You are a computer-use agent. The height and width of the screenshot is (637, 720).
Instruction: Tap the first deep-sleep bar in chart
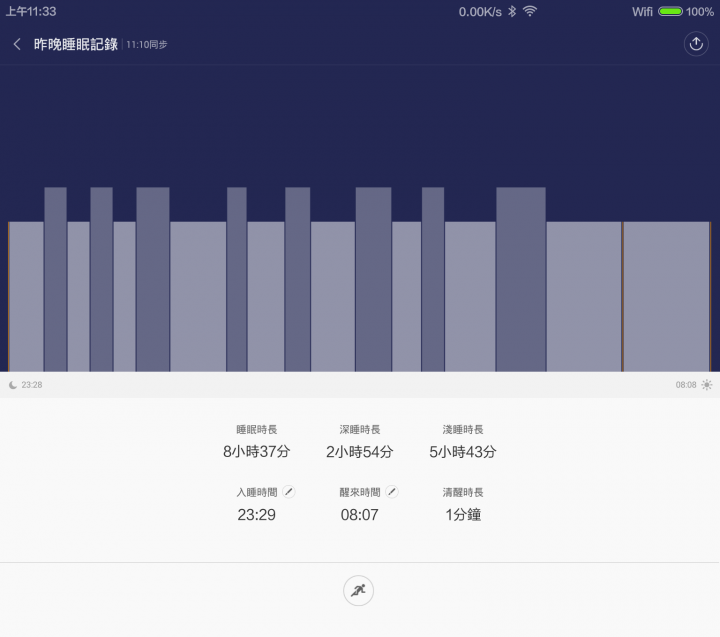pyautogui.click(x=56, y=279)
